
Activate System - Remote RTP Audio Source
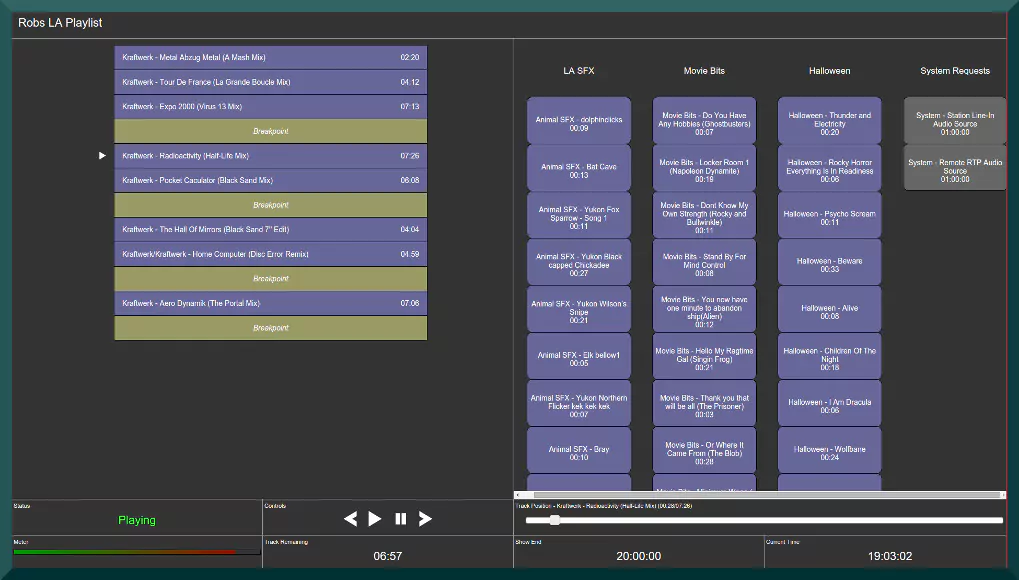pos(955,168)
